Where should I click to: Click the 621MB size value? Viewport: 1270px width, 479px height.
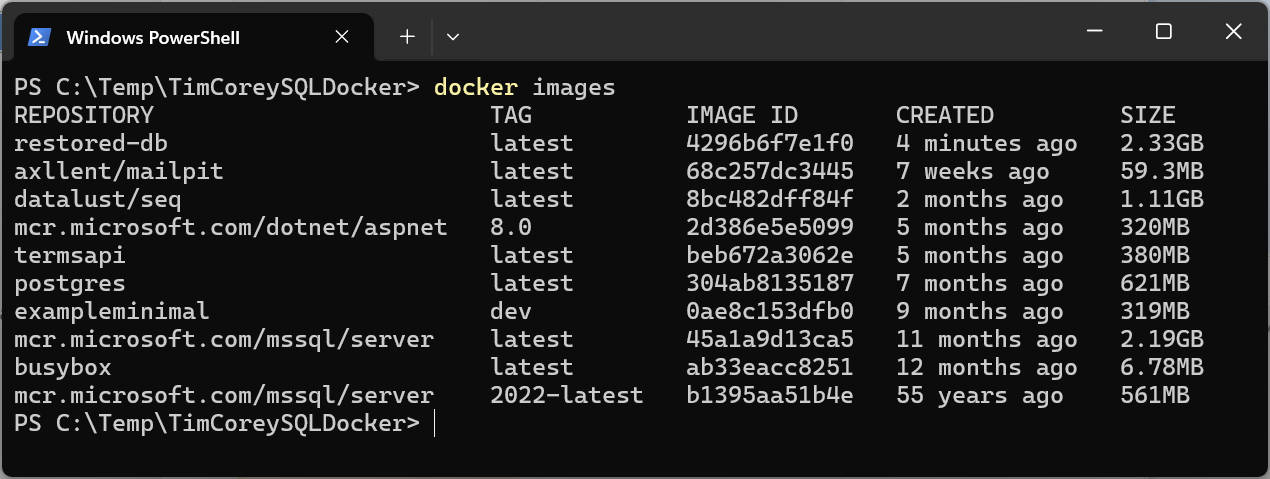pos(1155,283)
